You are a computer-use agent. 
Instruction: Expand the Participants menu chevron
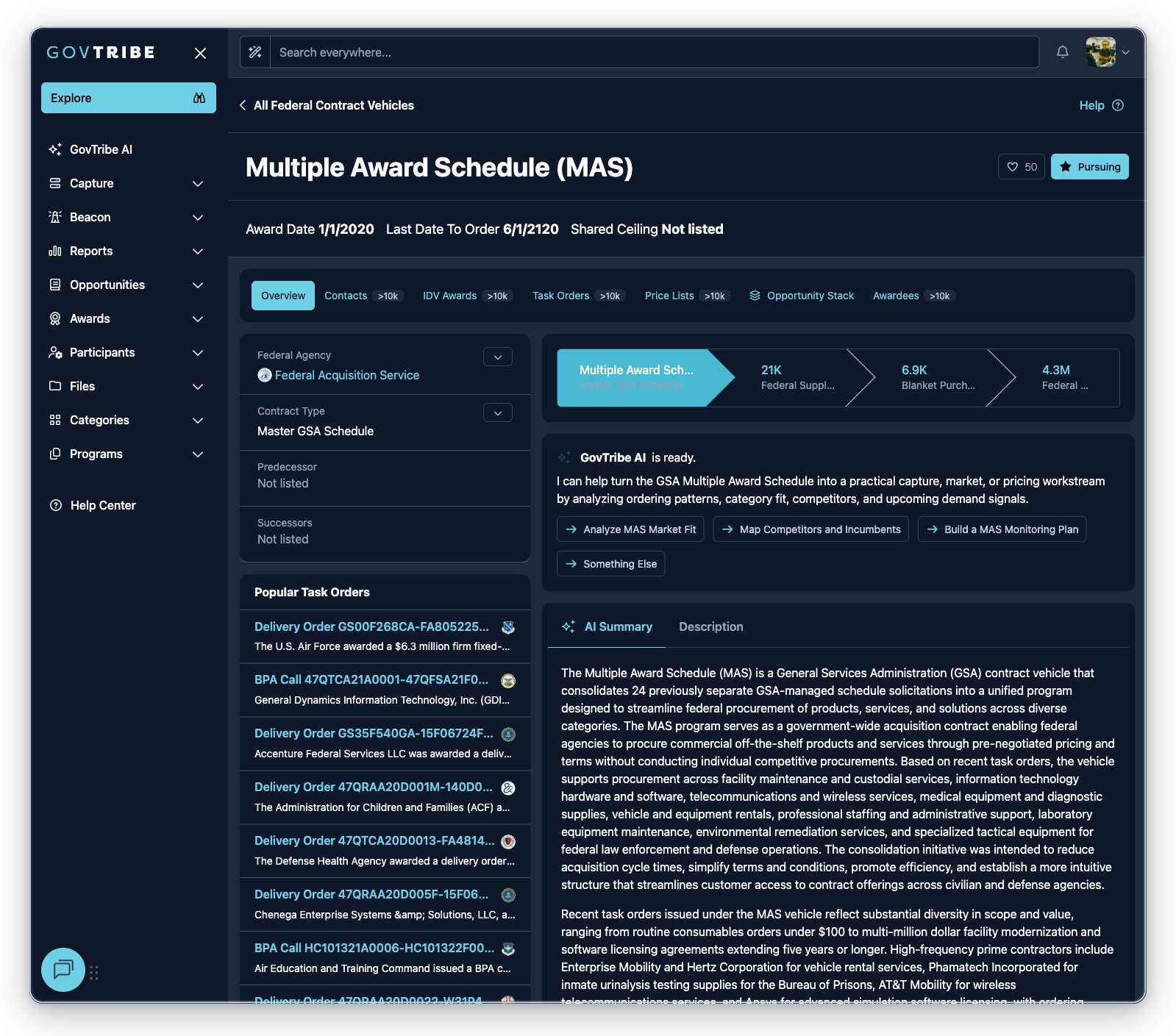[x=198, y=352]
